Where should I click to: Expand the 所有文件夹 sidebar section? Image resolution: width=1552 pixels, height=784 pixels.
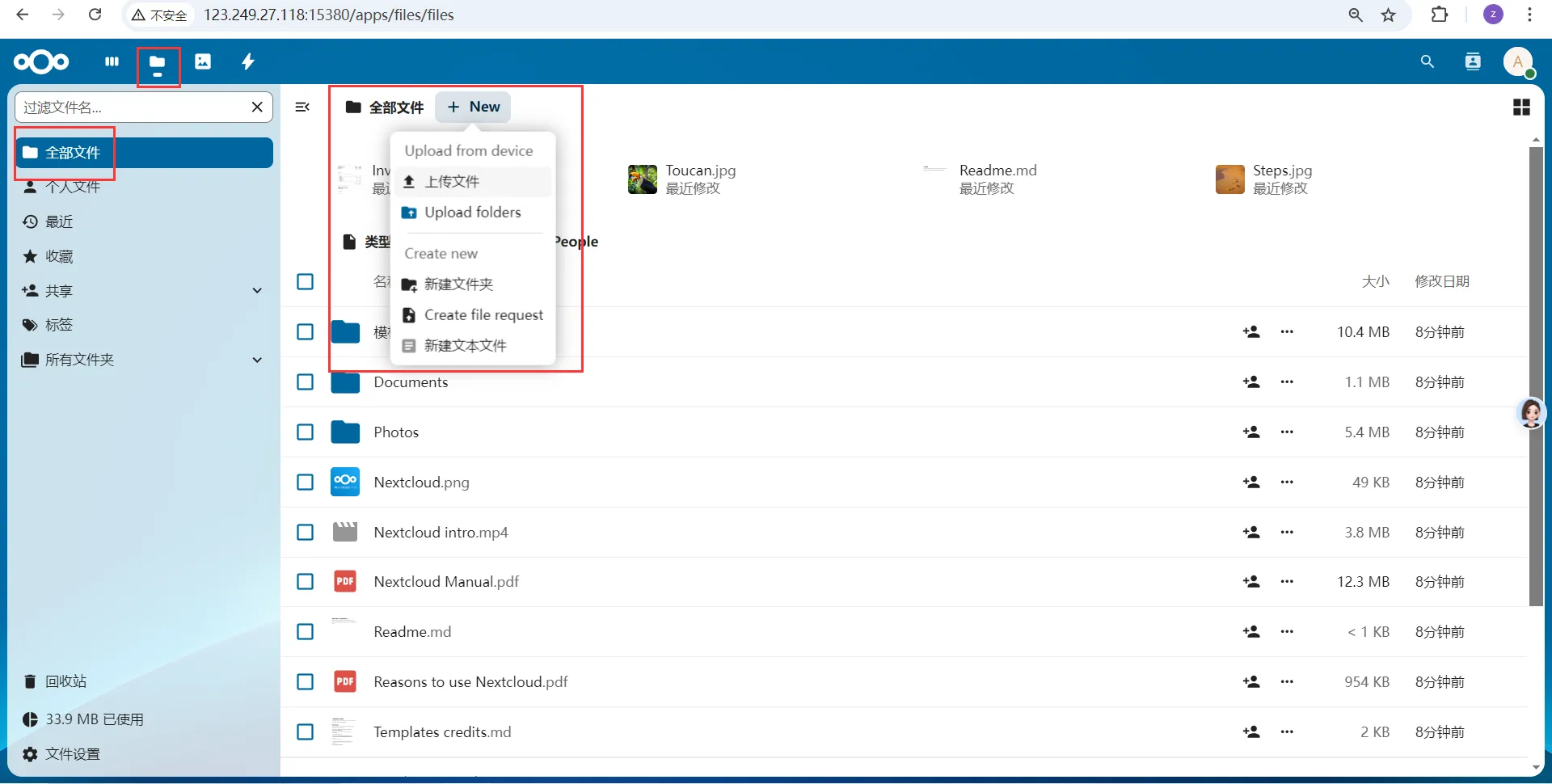(257, 360)
